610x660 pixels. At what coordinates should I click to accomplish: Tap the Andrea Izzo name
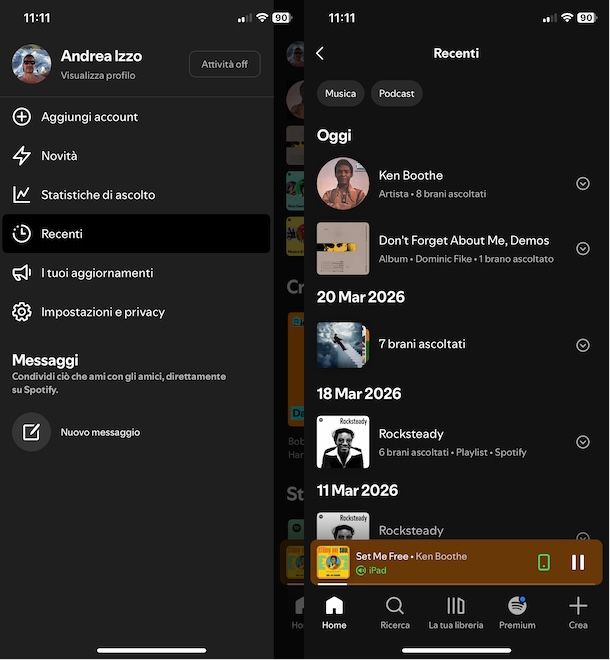click(x=101, y=56)
